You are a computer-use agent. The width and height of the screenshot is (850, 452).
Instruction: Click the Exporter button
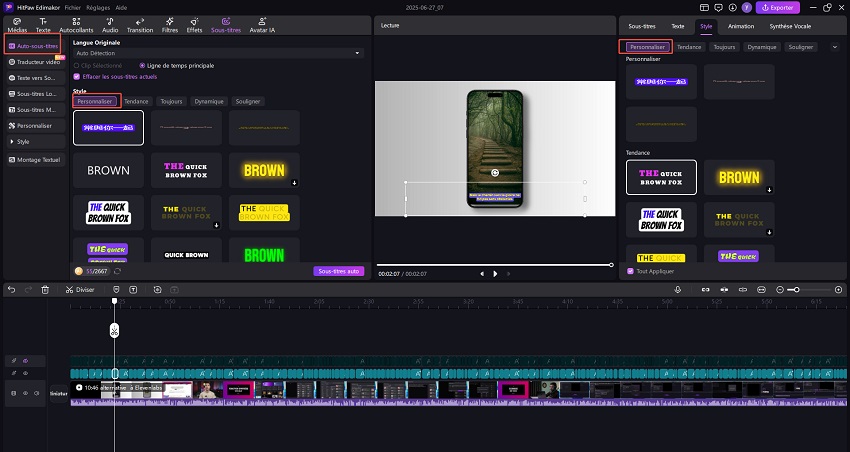778,8
